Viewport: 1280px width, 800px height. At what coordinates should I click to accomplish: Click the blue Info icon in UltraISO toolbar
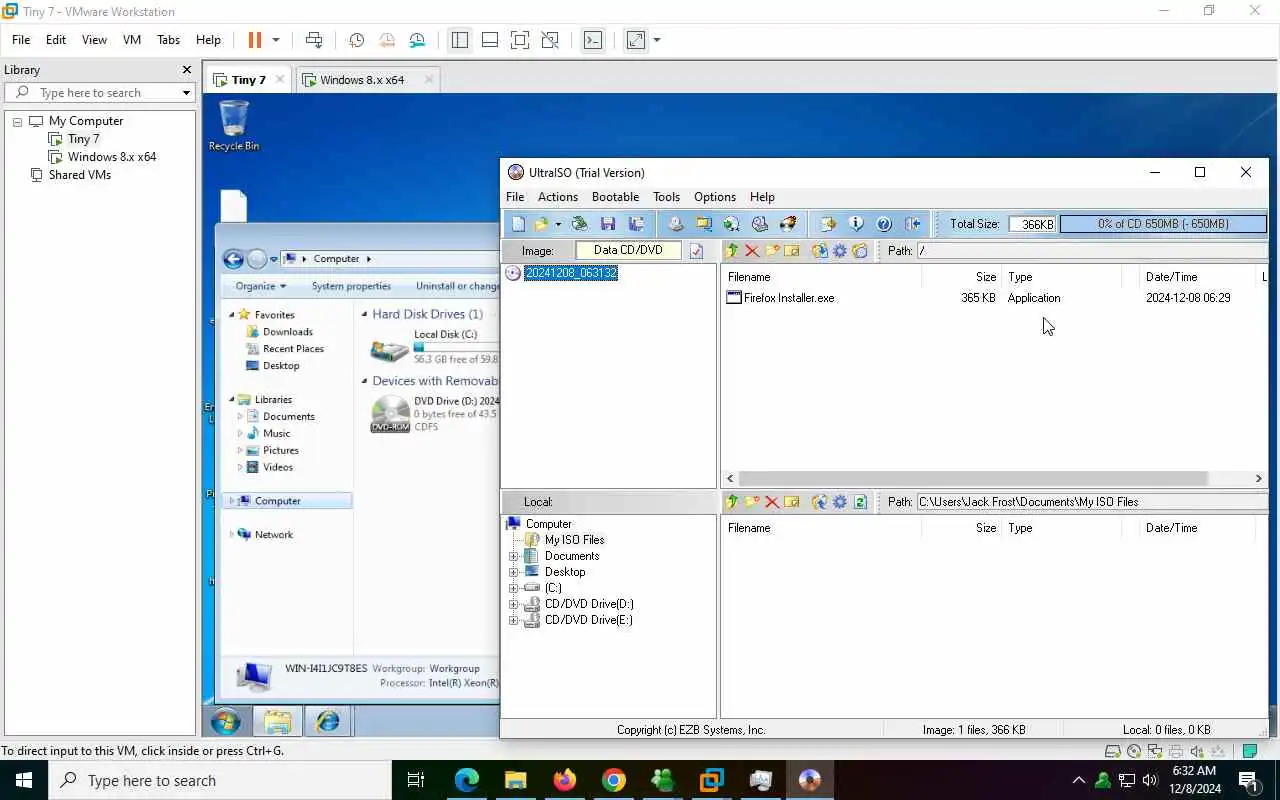point(856,224)
